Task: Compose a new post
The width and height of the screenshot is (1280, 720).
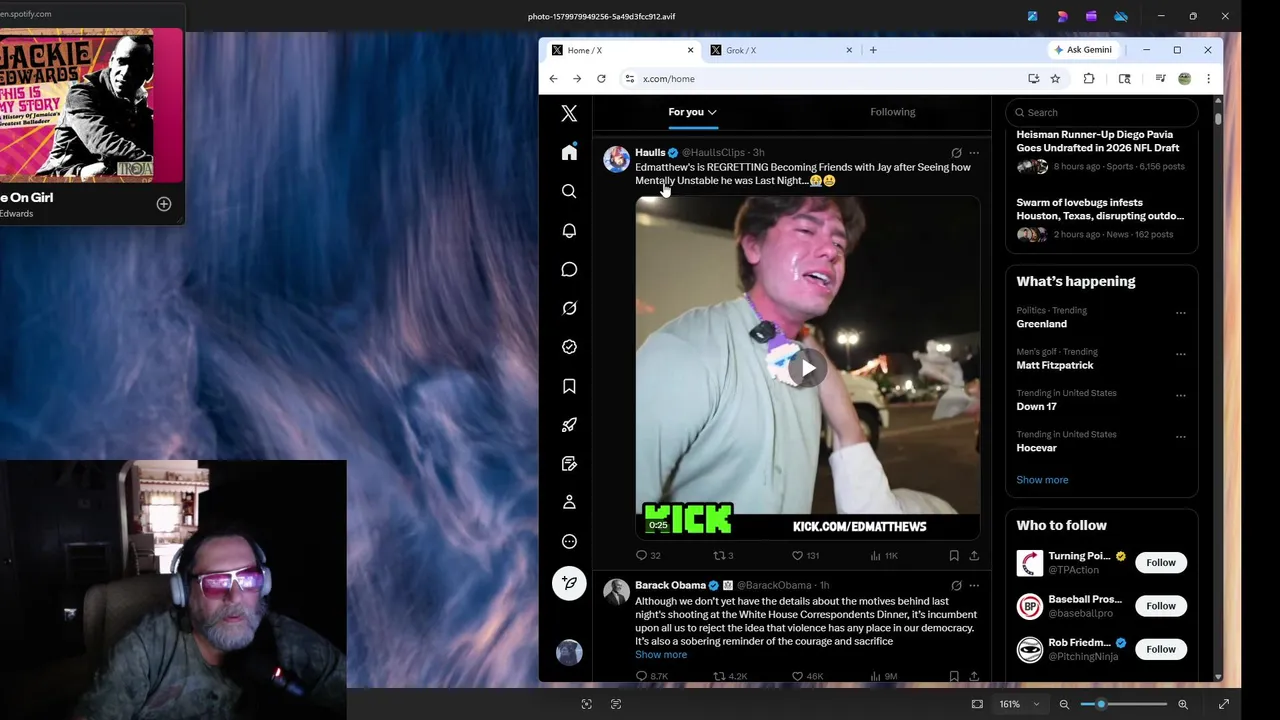Action: point(569,583)
